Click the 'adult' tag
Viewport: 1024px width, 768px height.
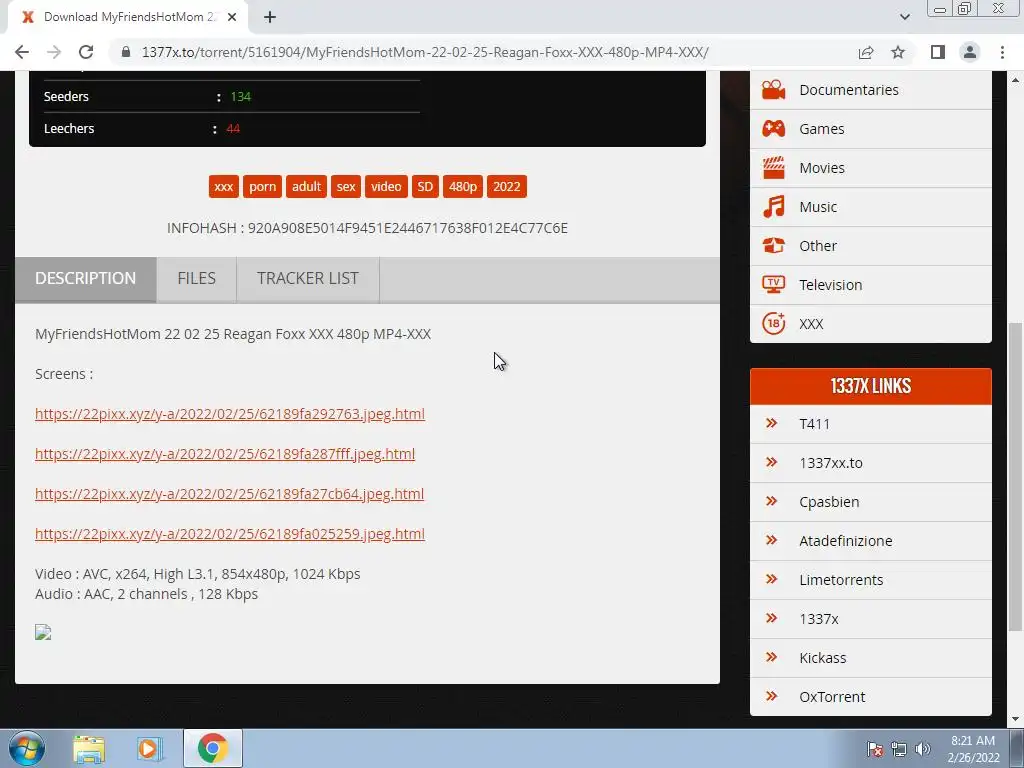[x=306, y=187]
